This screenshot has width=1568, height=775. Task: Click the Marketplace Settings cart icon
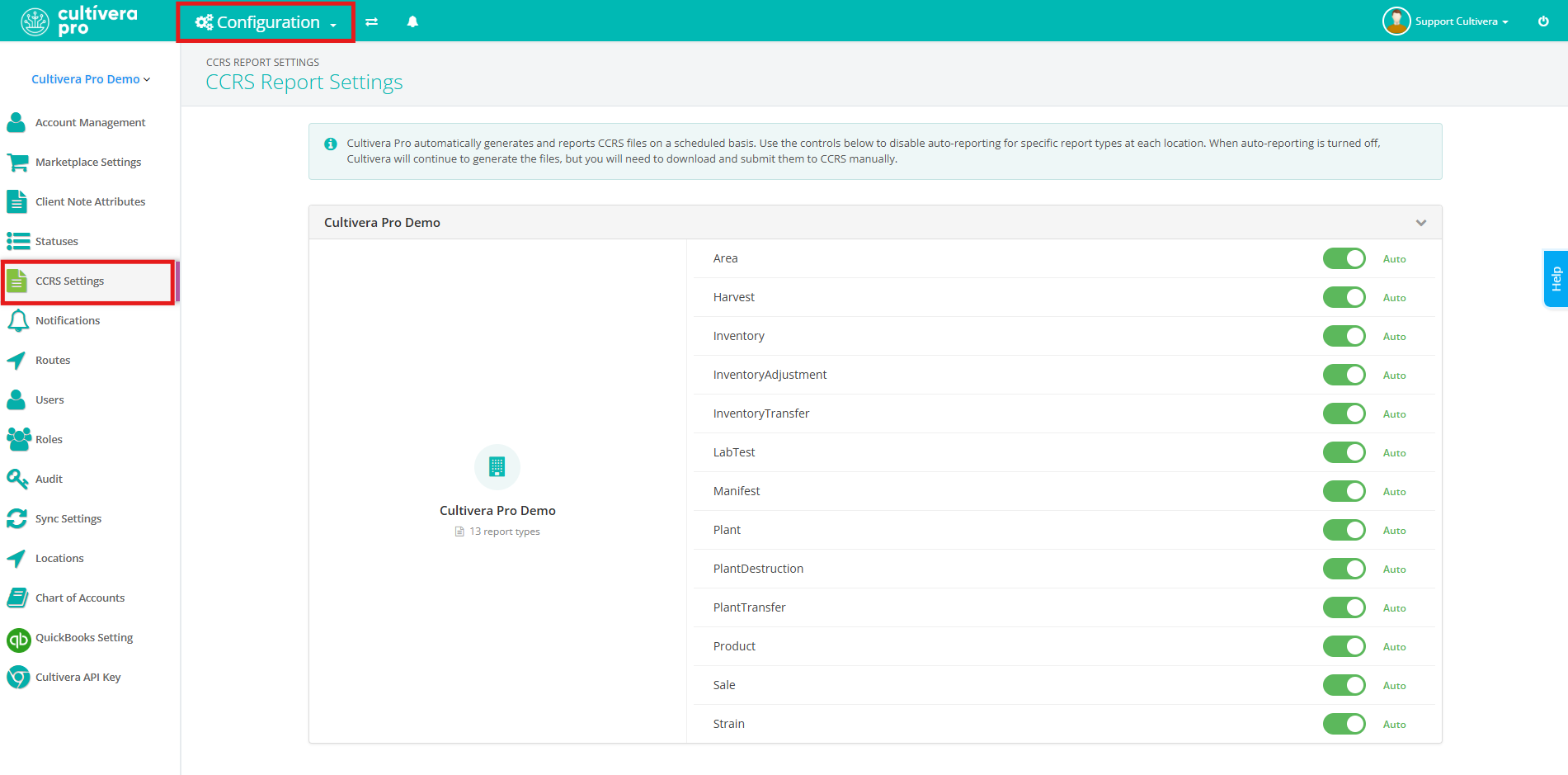17,162
